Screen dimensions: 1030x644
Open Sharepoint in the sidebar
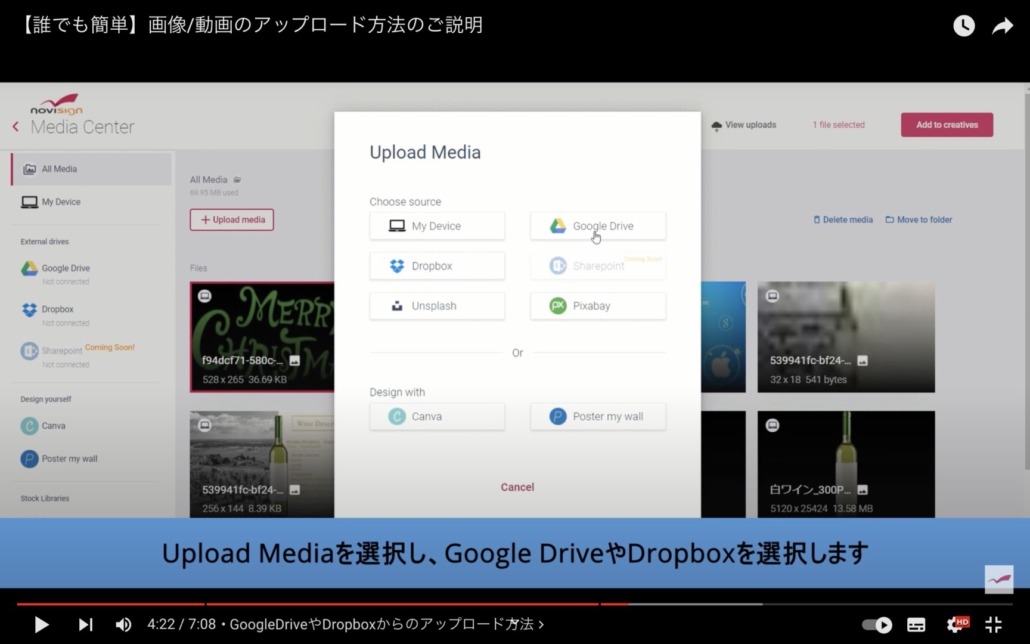62,351
